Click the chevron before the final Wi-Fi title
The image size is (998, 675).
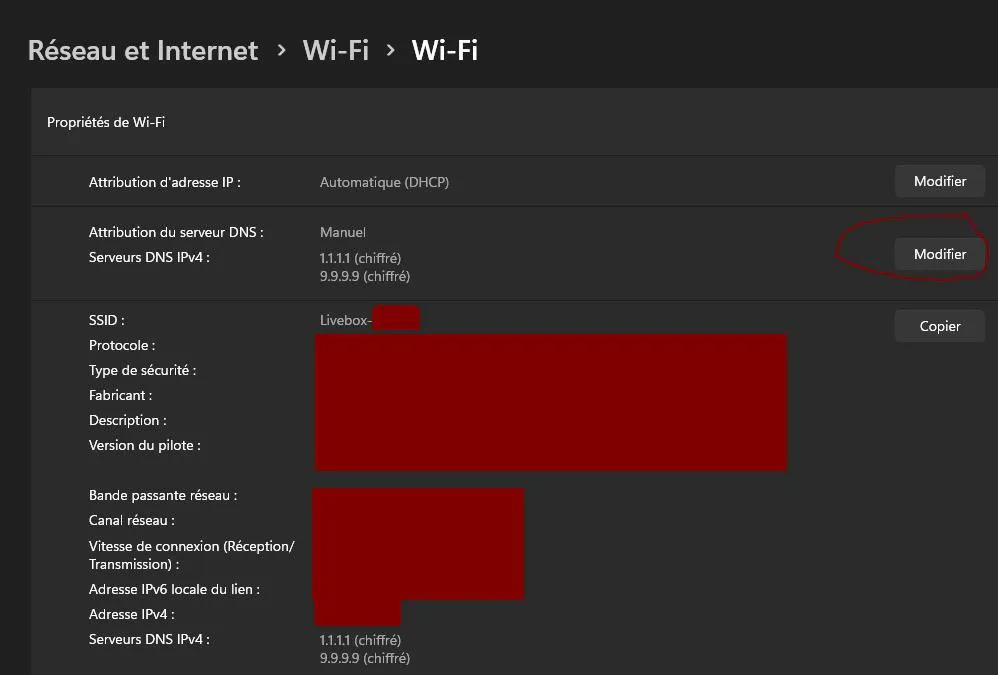coord(391,50)
